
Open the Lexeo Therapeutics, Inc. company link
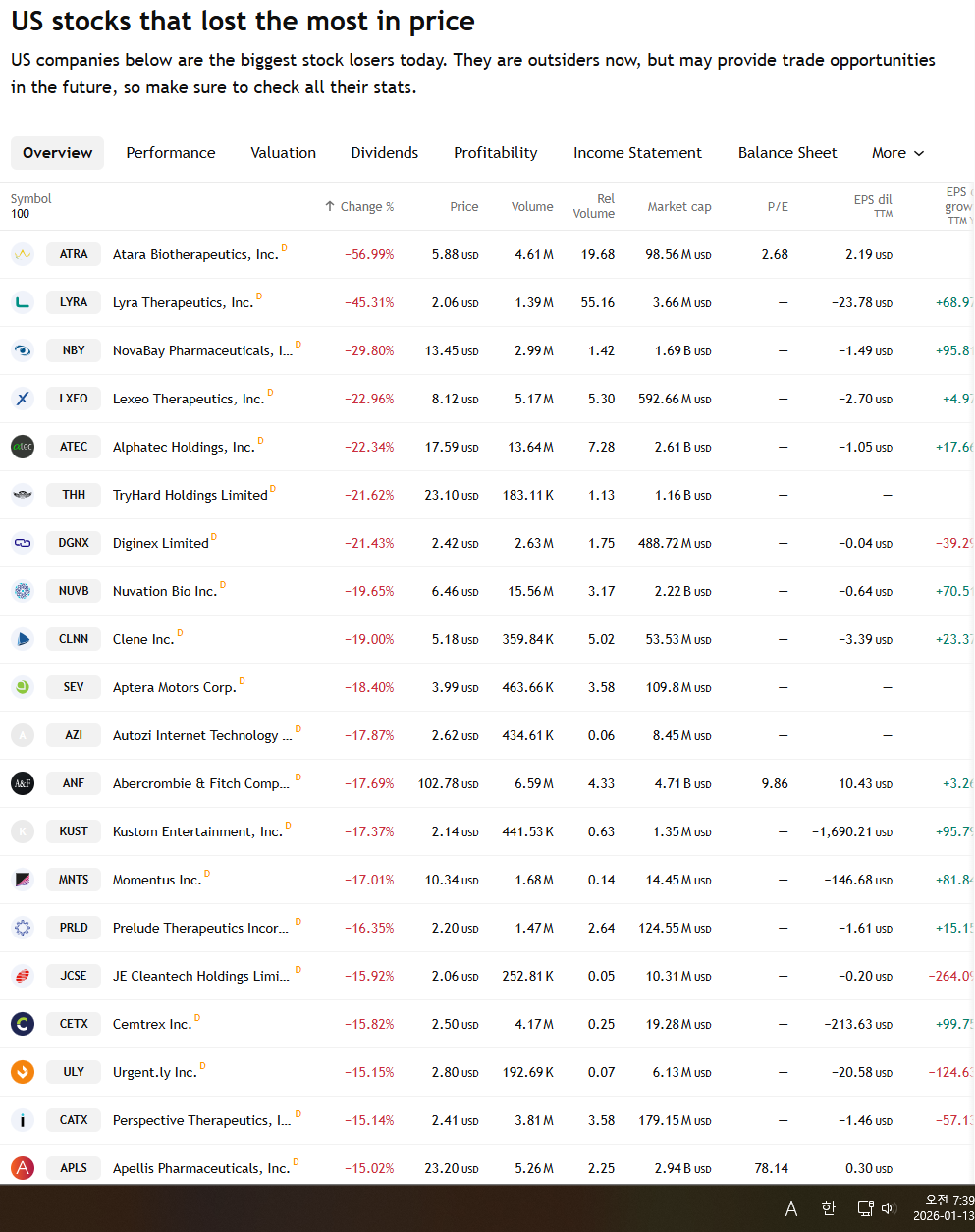coord(189,399)
